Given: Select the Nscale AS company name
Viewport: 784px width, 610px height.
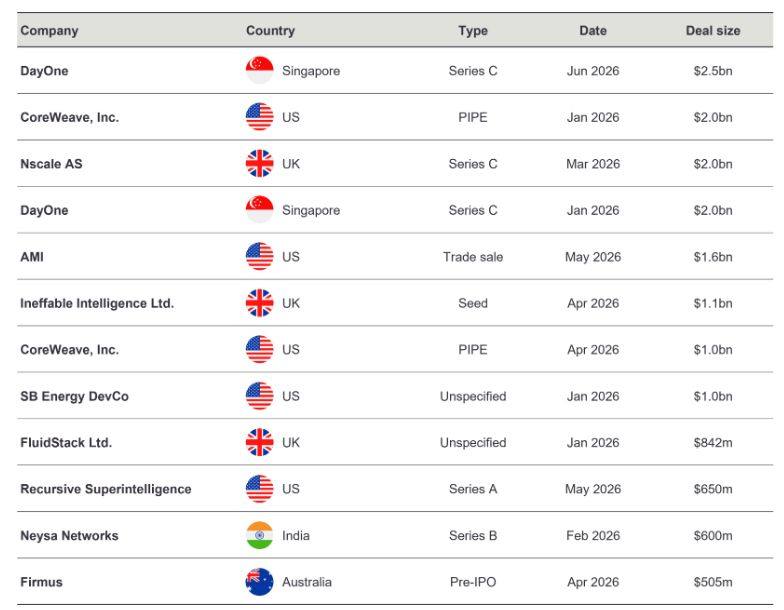Looking at the screenshot, I should point(51,164).
